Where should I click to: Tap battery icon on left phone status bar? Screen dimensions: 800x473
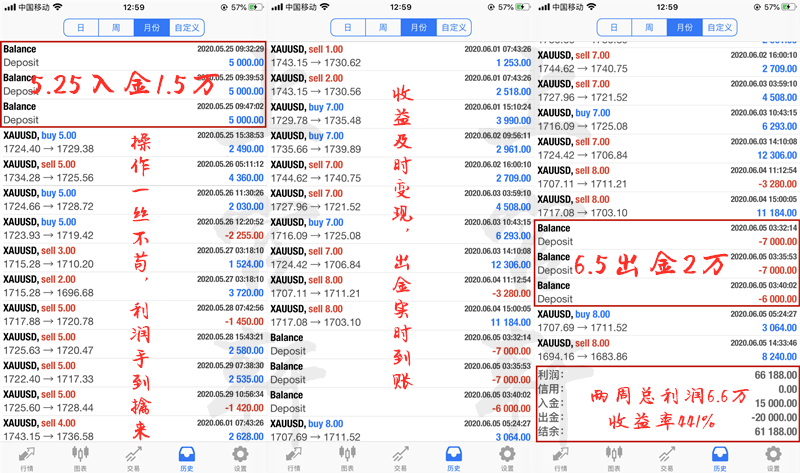256,7
